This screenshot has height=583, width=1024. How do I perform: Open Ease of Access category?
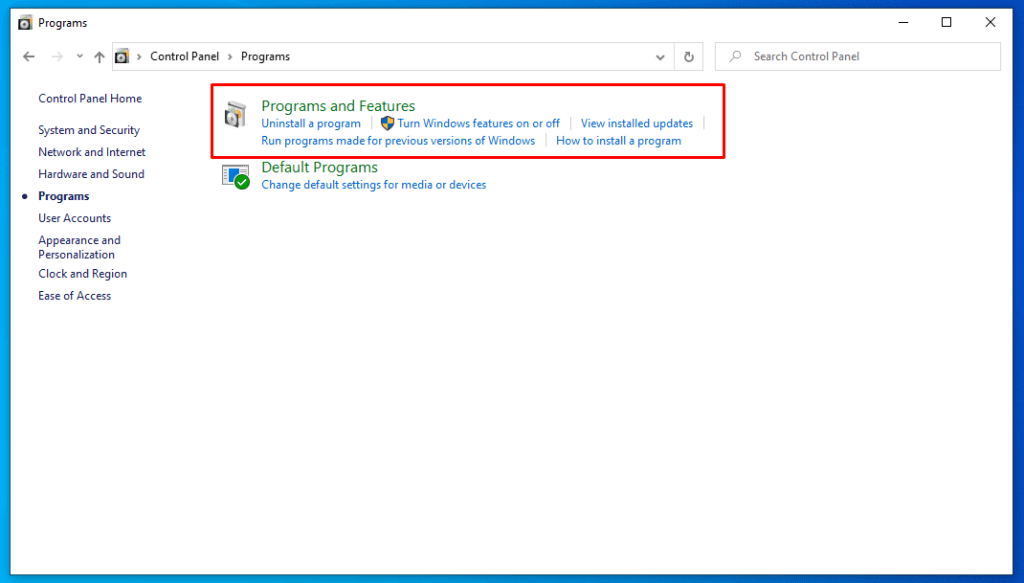click(x=74, y=296)
